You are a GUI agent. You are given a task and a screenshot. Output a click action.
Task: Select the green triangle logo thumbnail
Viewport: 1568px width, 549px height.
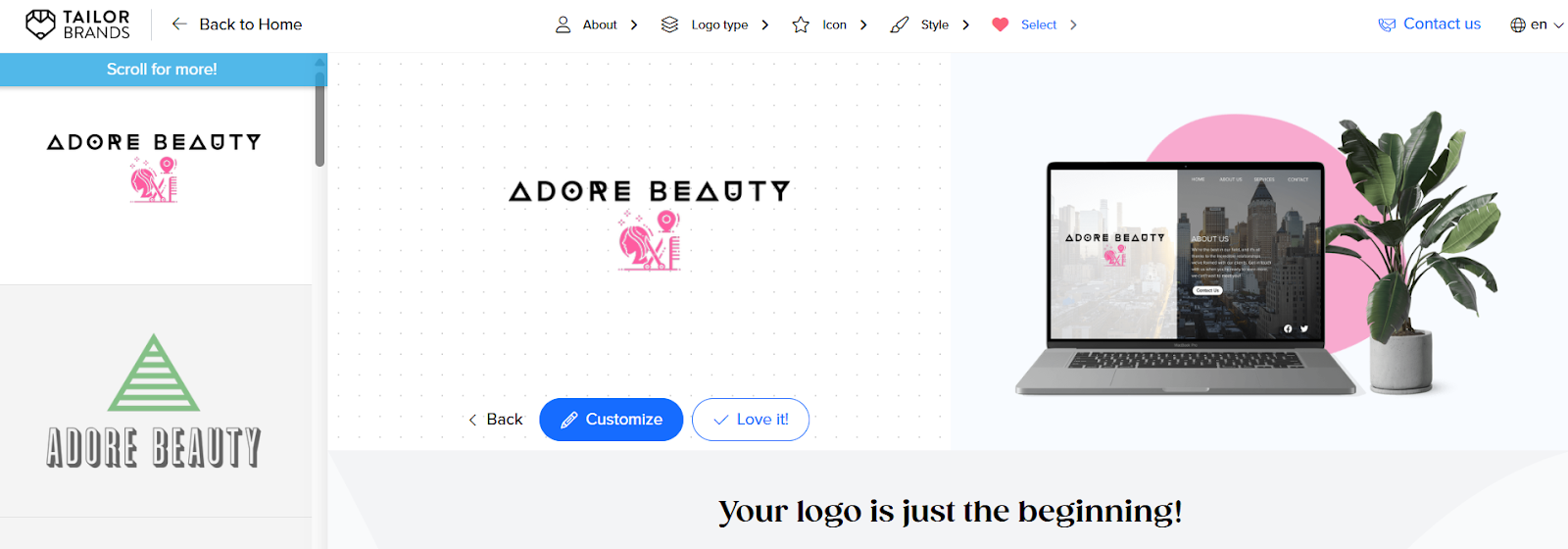[155, 400]
